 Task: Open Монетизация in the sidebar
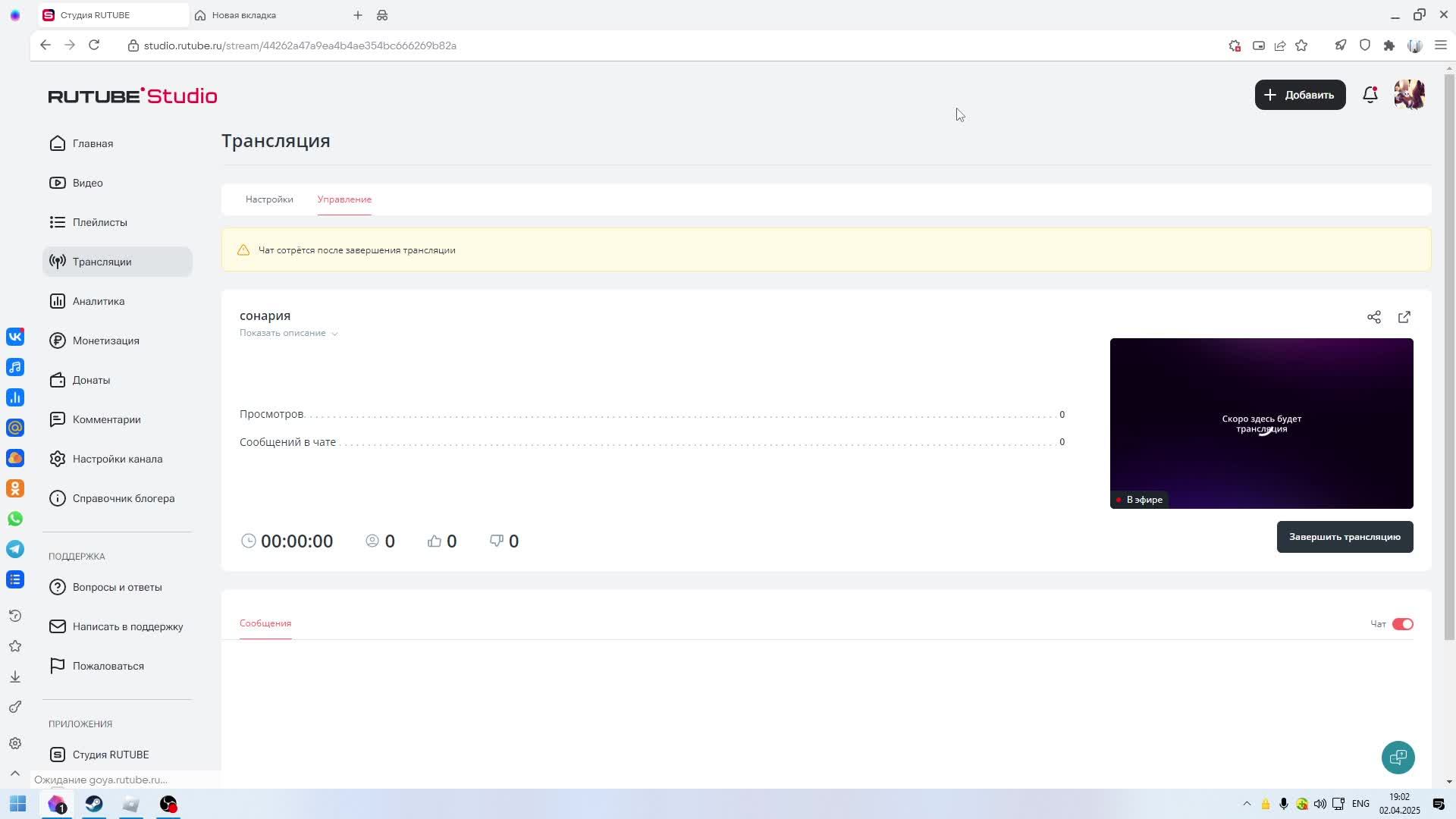pos(105,340)
